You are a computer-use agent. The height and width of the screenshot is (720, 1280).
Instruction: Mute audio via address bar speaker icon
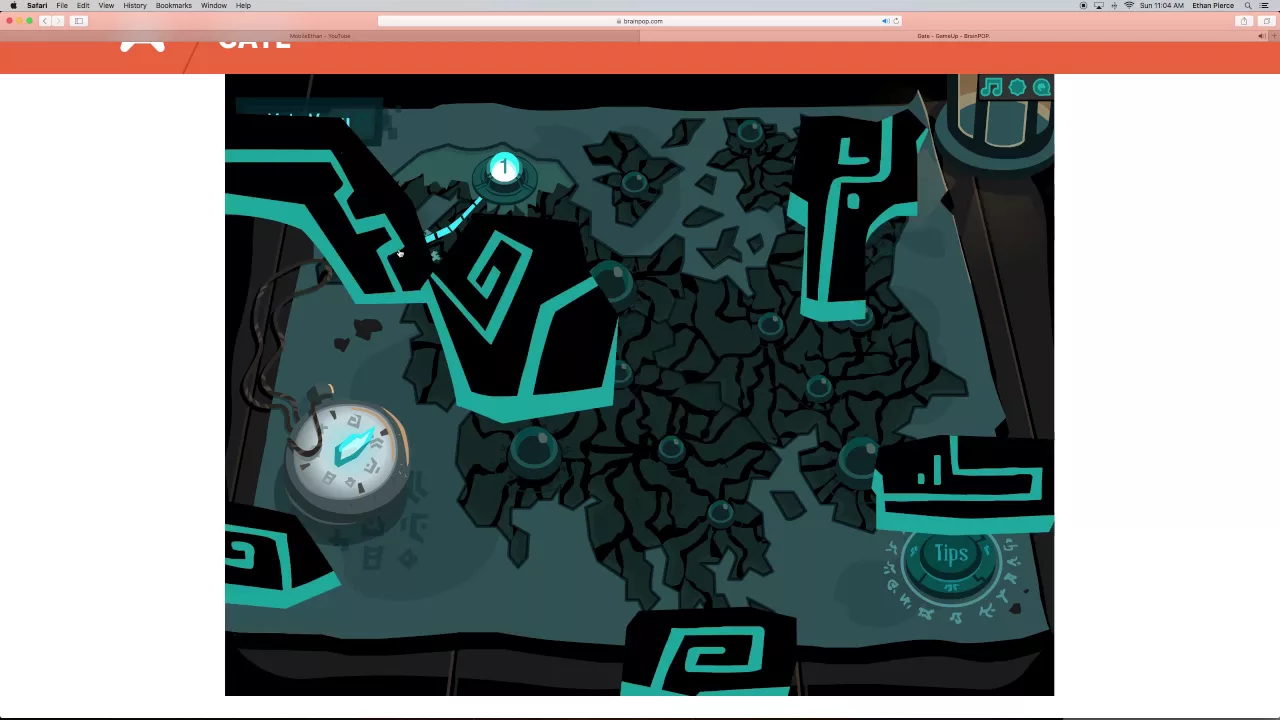click(885, 21)
